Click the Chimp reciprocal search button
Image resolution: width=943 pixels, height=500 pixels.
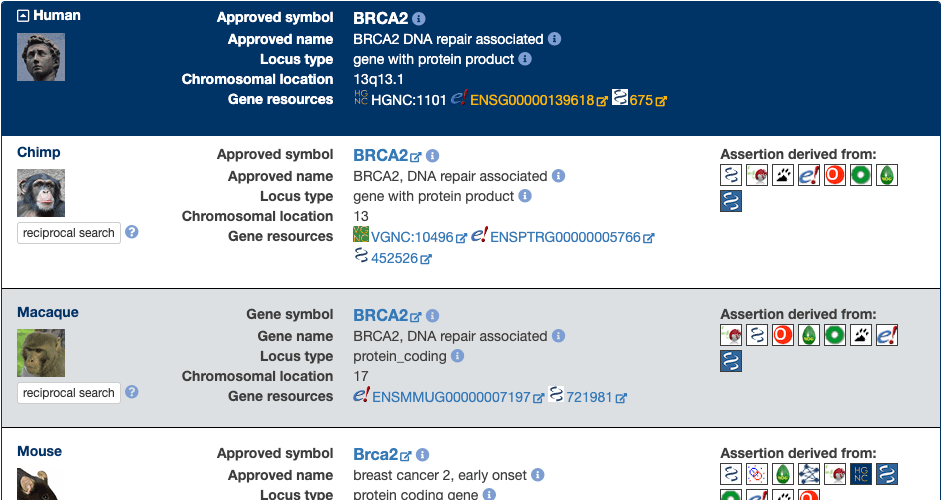[69, 233]
